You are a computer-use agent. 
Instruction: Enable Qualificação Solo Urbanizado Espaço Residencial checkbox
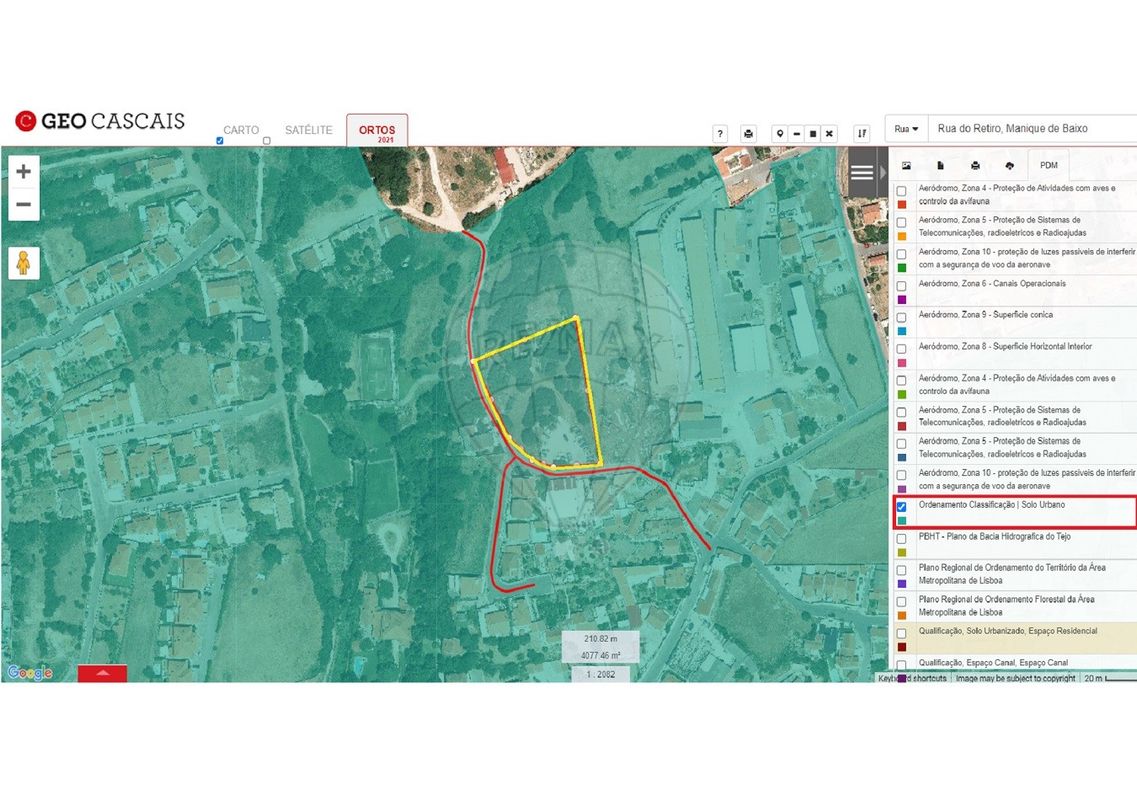pos(901,633)
